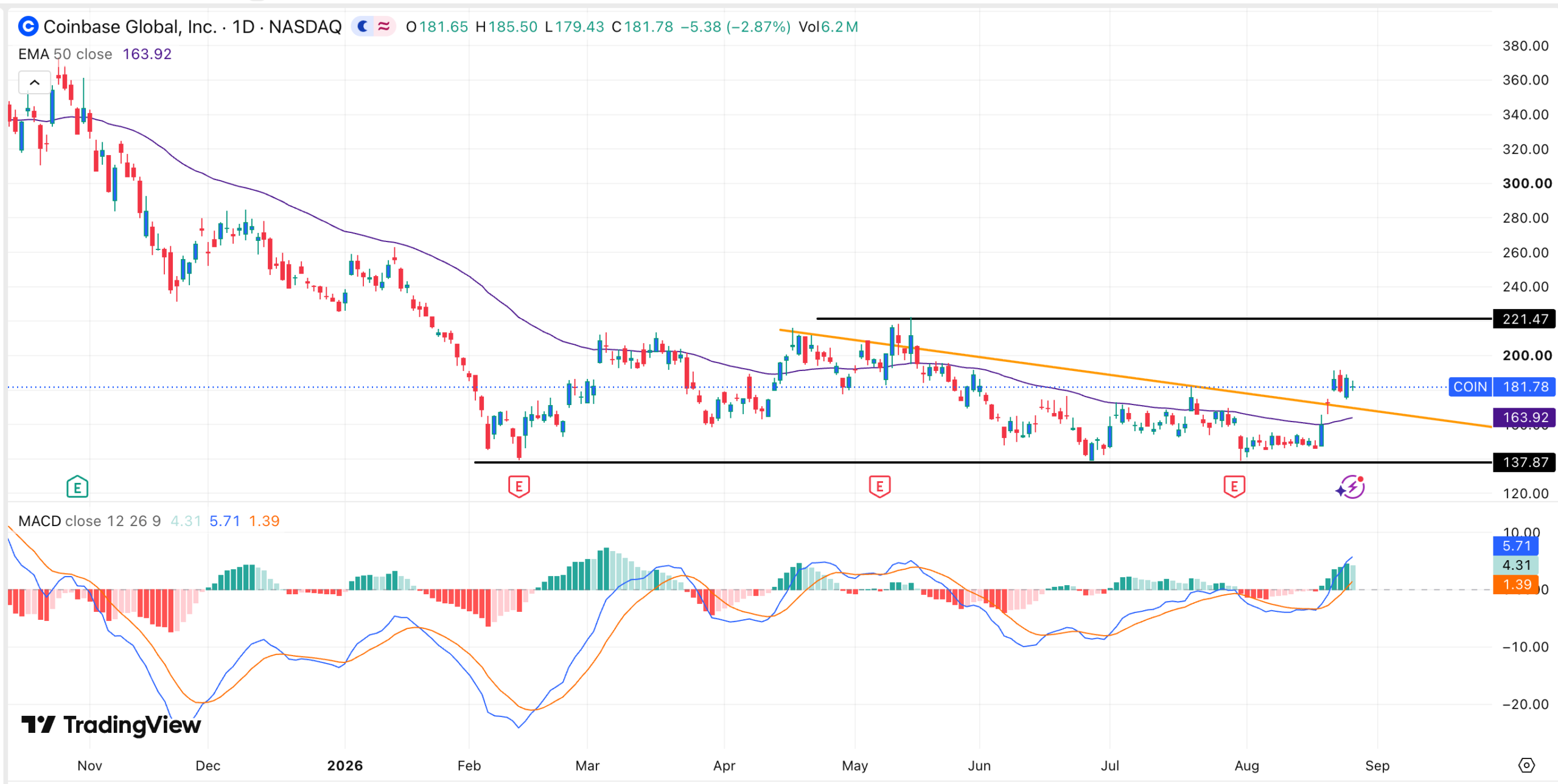Click the Nov label on time axis
This screenshot has width=1558, height=784.
pos(89,766)
